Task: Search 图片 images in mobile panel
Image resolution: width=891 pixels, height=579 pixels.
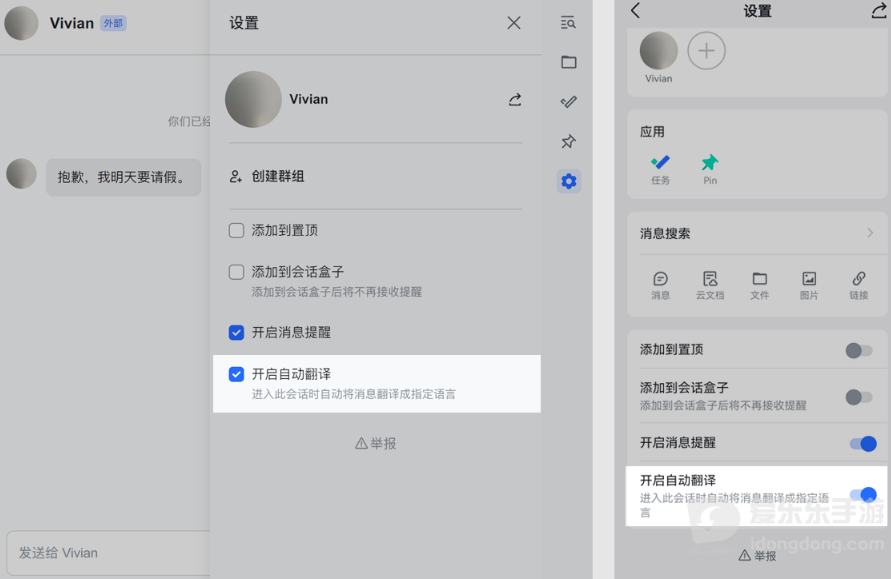Action: pyautogui.click(x=809, y=285)
